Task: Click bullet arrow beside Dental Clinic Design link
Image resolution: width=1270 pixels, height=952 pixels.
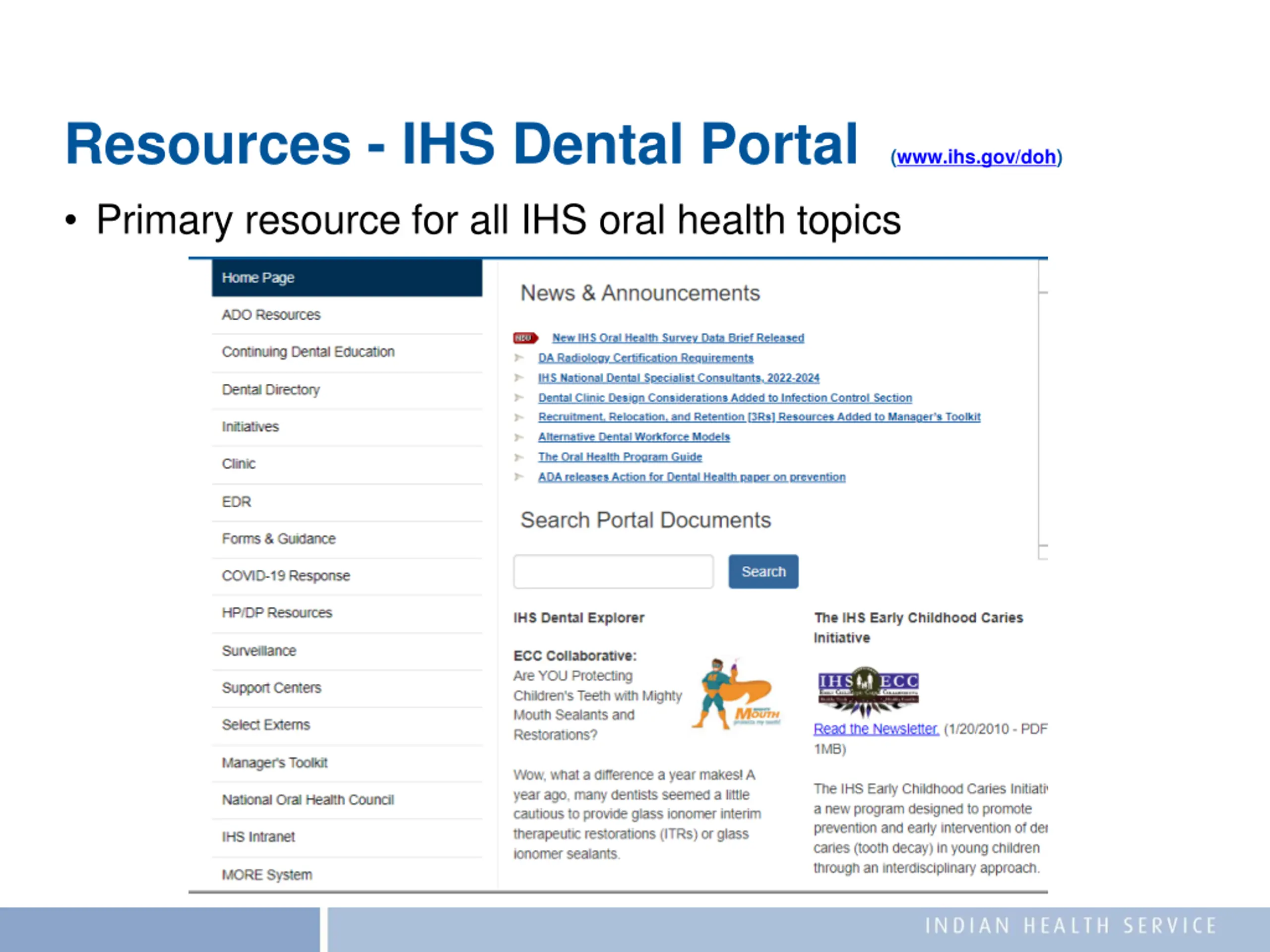Action: [519, 398]
